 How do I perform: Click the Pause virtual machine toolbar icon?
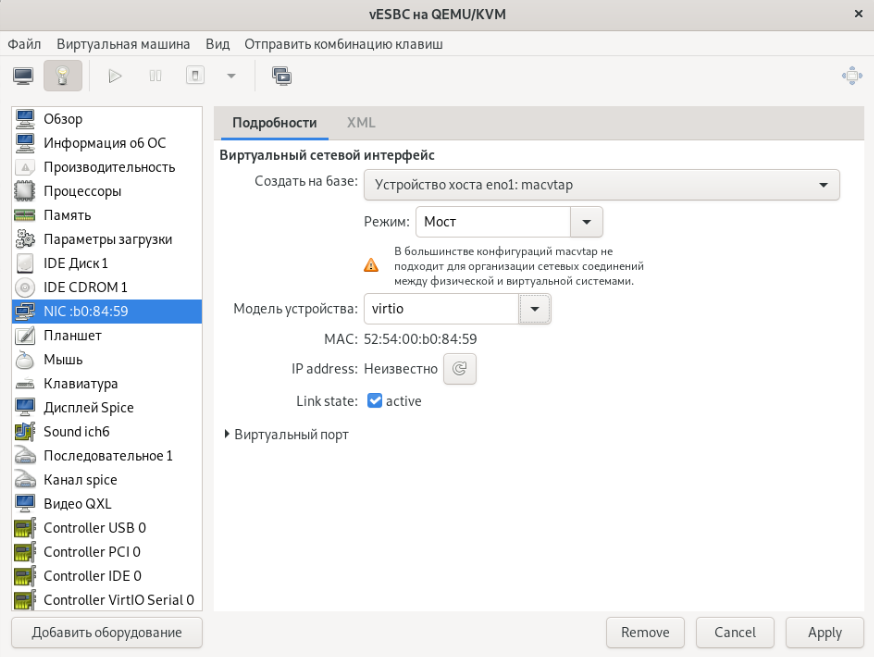click(156, 75)
